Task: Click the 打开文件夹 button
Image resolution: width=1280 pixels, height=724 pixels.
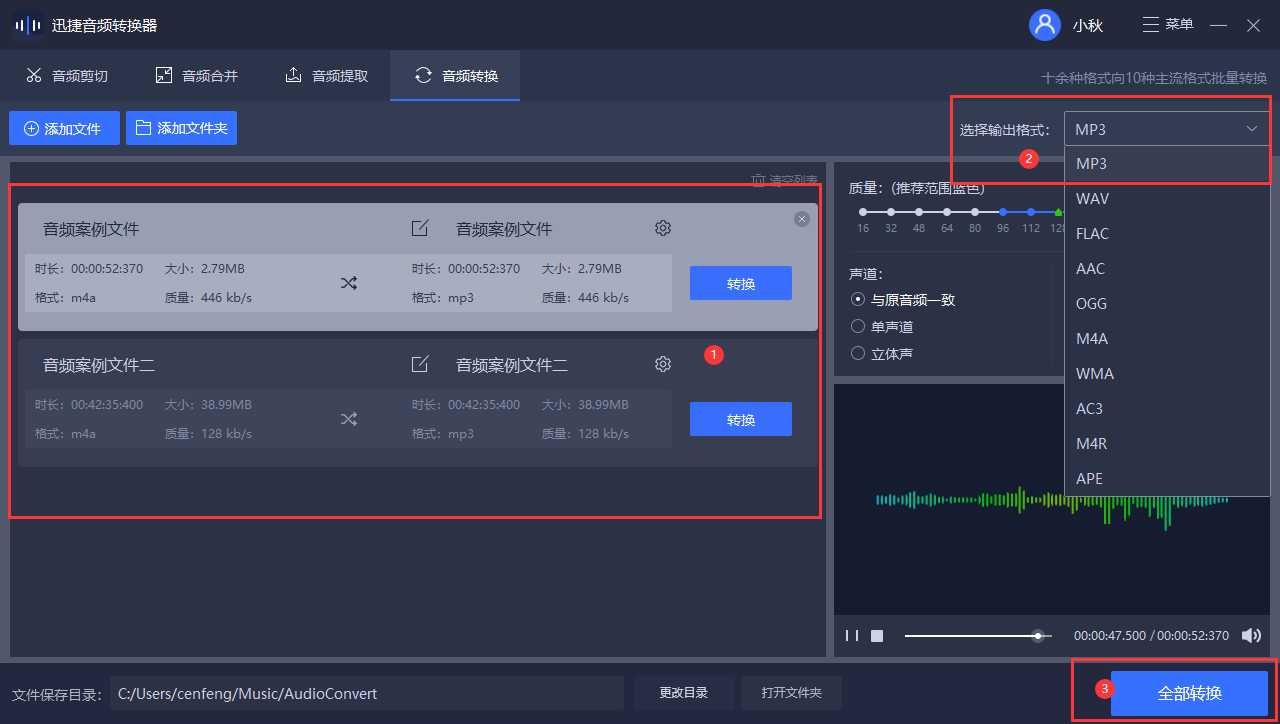Action: pos(791,693)
